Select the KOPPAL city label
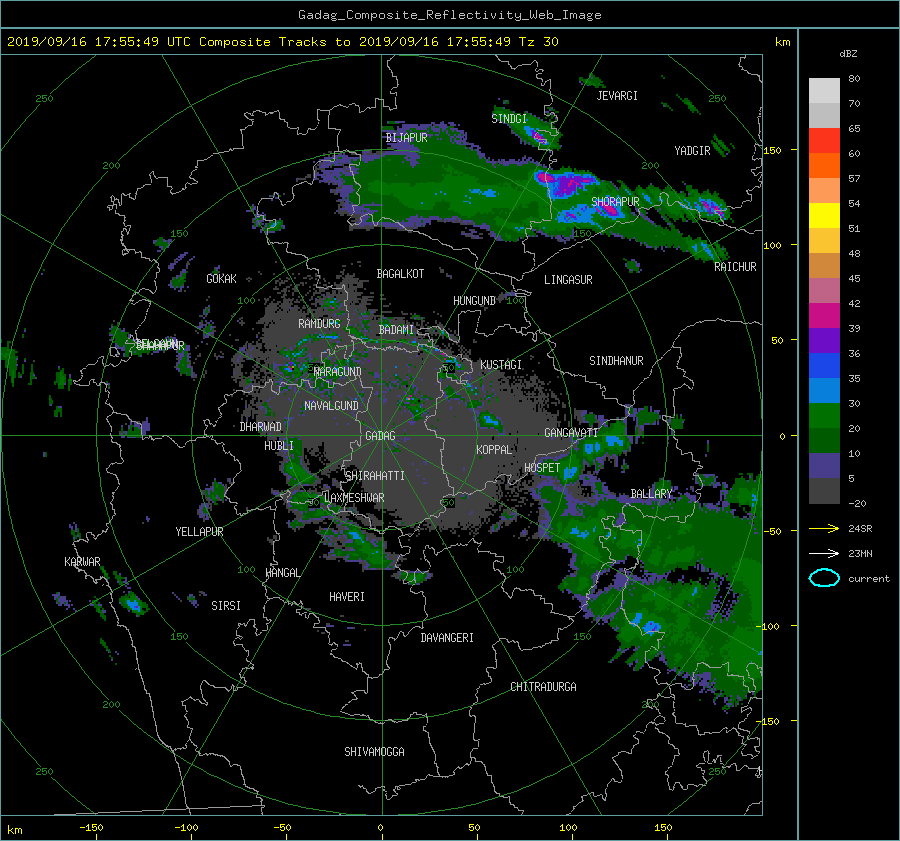Screen dimensions: 900x841 click(x=494, y=450)
